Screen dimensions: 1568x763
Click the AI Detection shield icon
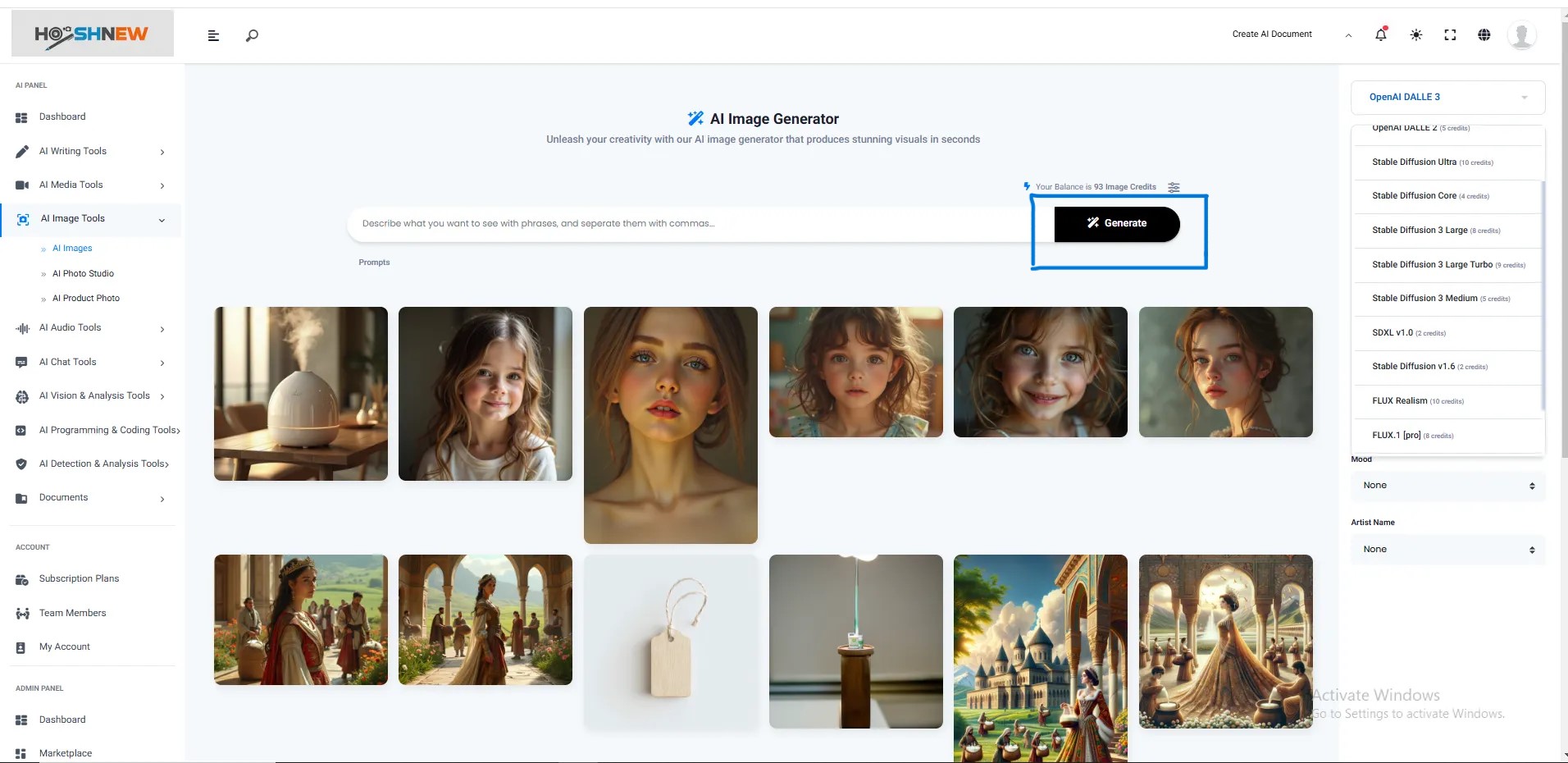click(x=22, y=464)
